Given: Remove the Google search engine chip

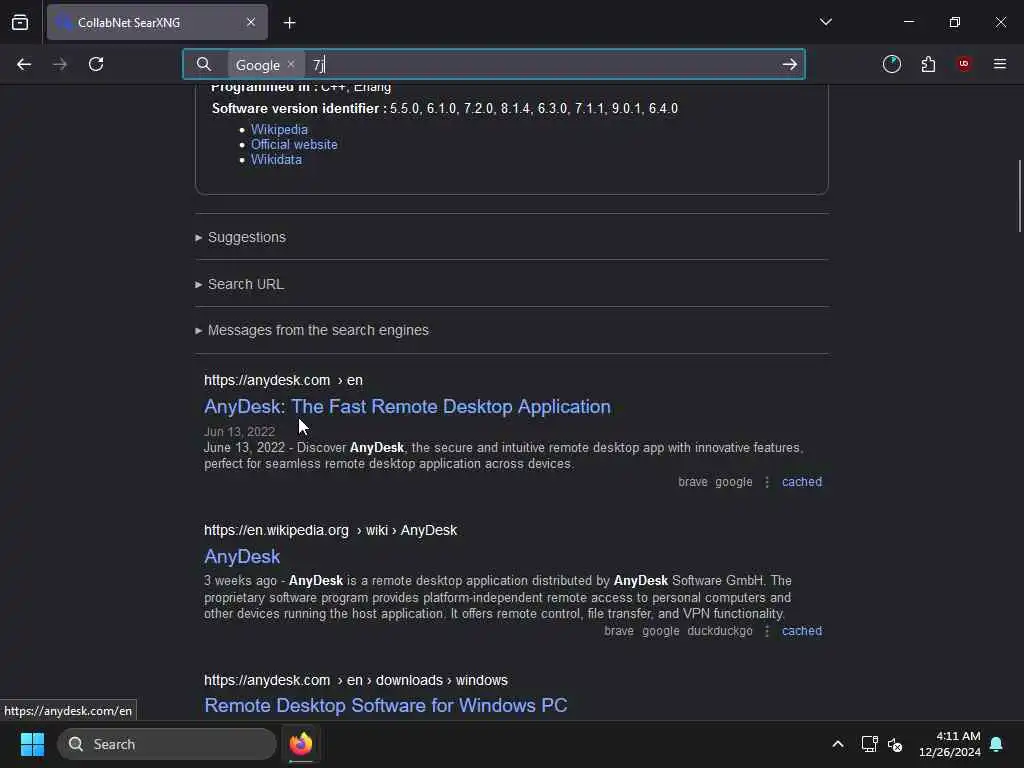Looking at the screenshot, I should (x=291, y=64).
